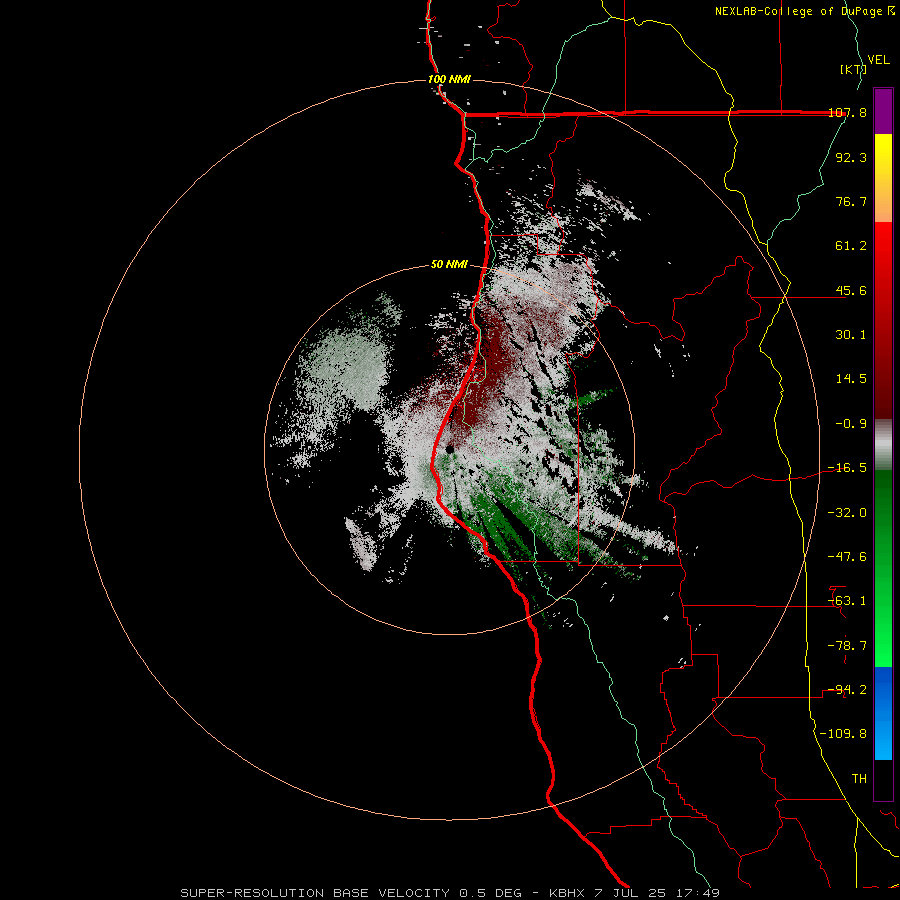Click the KBHX station ID in caption

[x=567, y=893]
